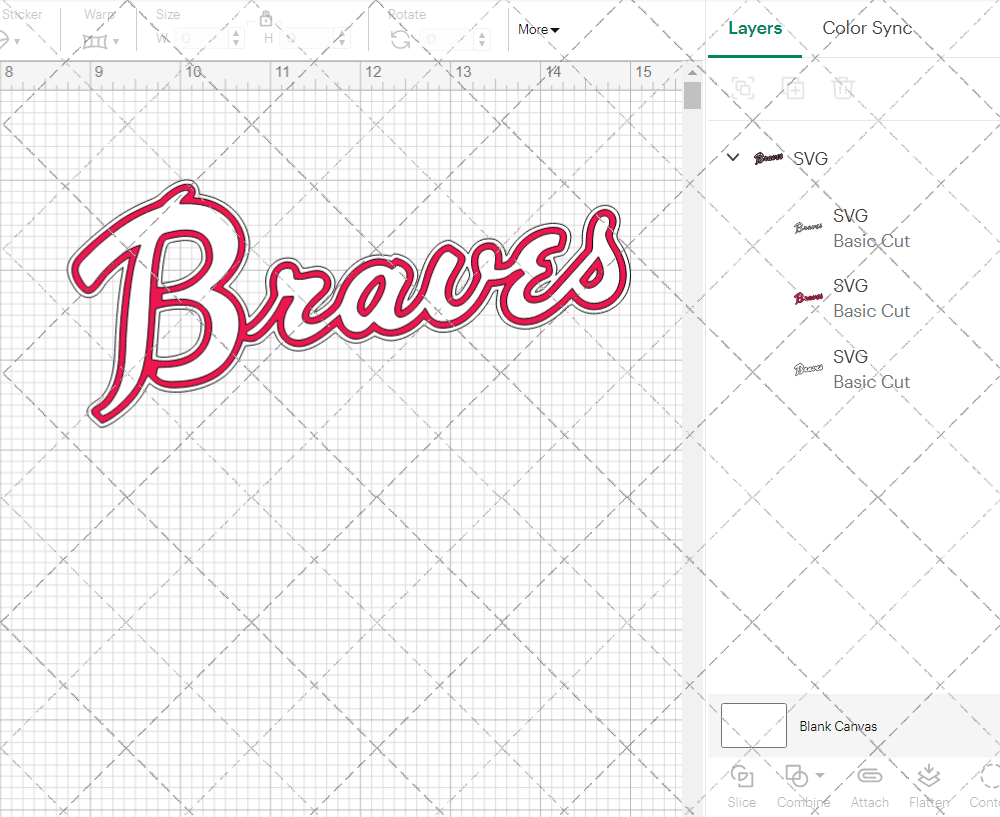
Task: Collapse the SVG group chevron
Action: point(733,157)
